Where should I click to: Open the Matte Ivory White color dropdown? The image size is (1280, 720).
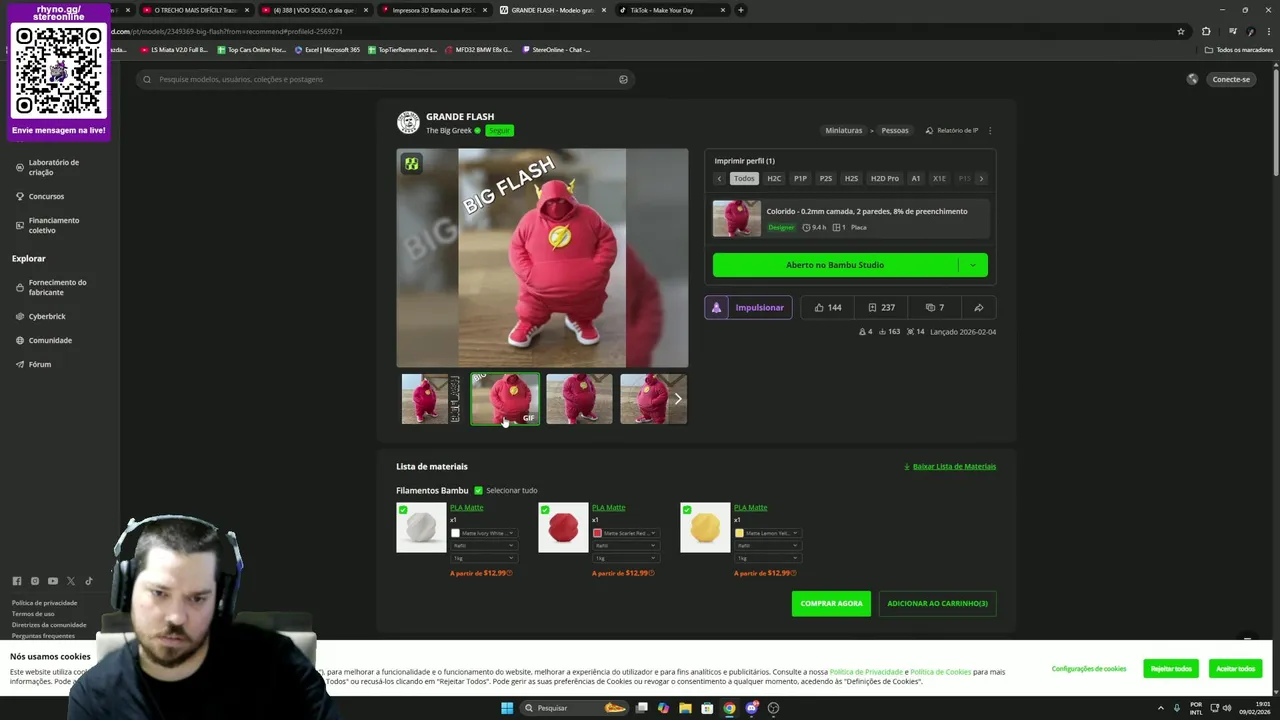484,533
